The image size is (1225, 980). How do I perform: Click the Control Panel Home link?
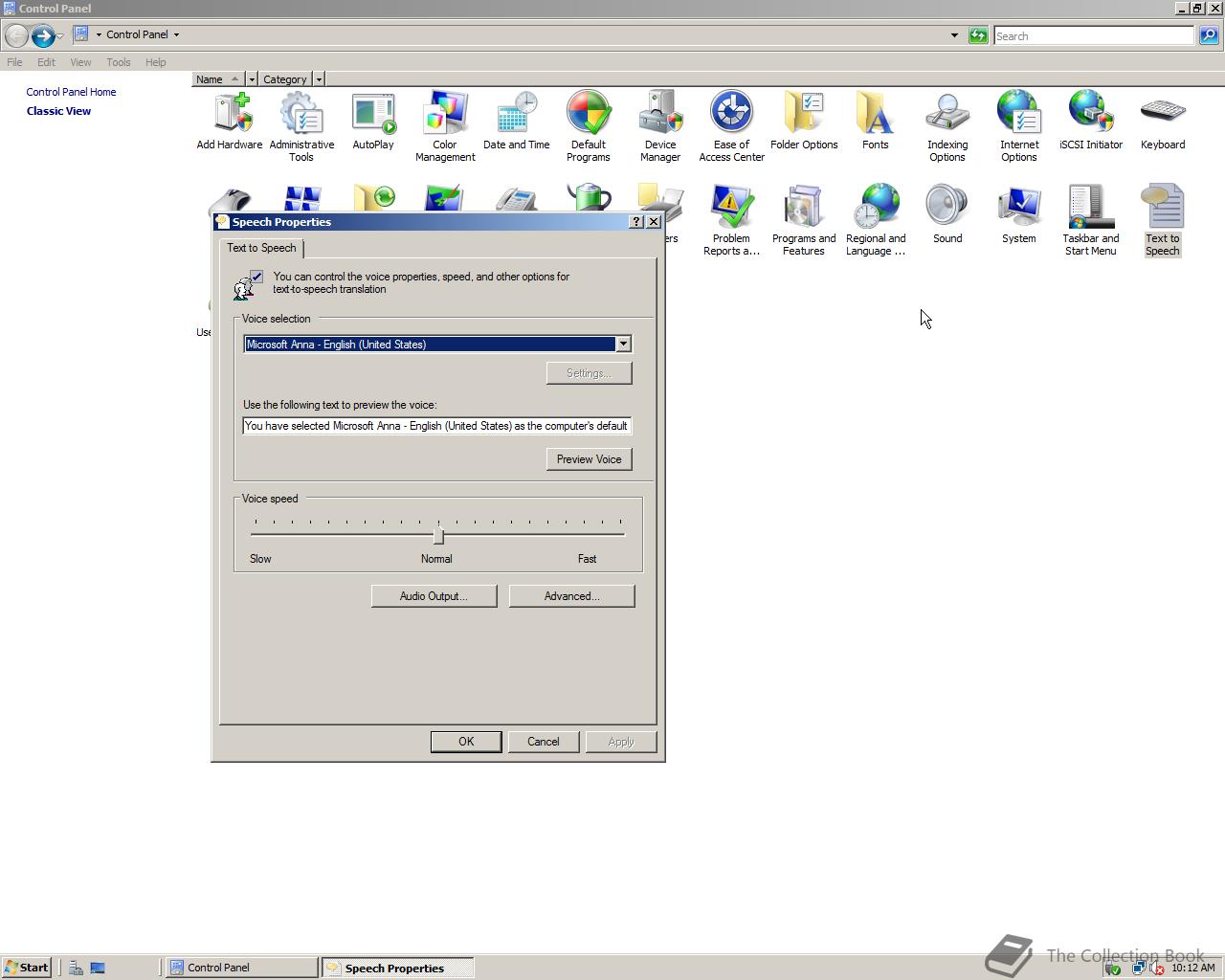pos(71,92)
